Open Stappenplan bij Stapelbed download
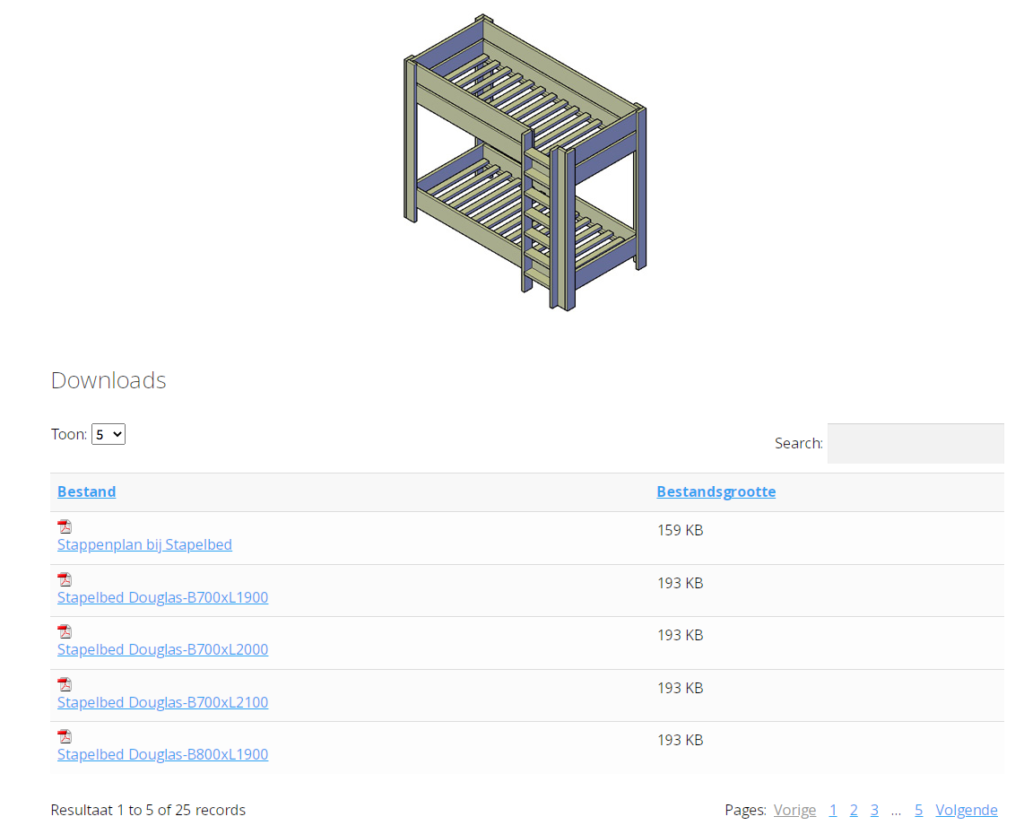Screen dimensions: 1024x834 pyautogui.click(x=145, y=545)
